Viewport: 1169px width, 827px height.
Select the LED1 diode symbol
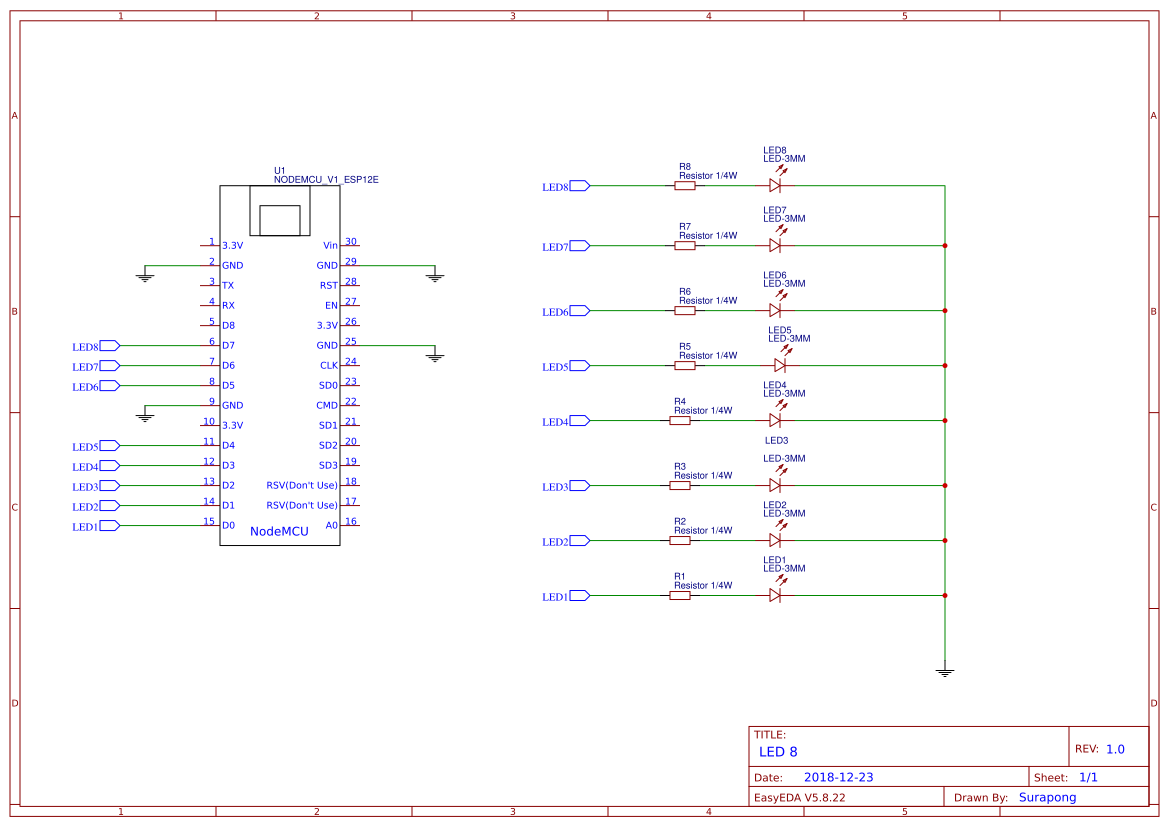coord(775,595)
